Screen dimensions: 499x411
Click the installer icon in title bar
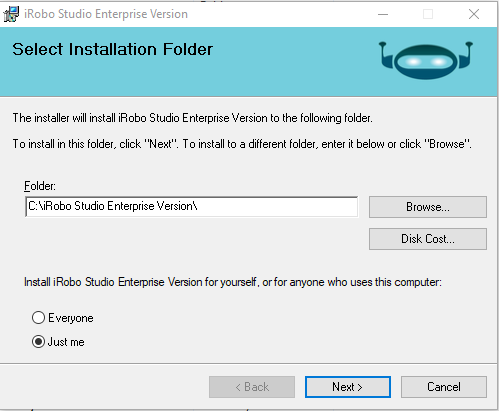tap(11, 14)
